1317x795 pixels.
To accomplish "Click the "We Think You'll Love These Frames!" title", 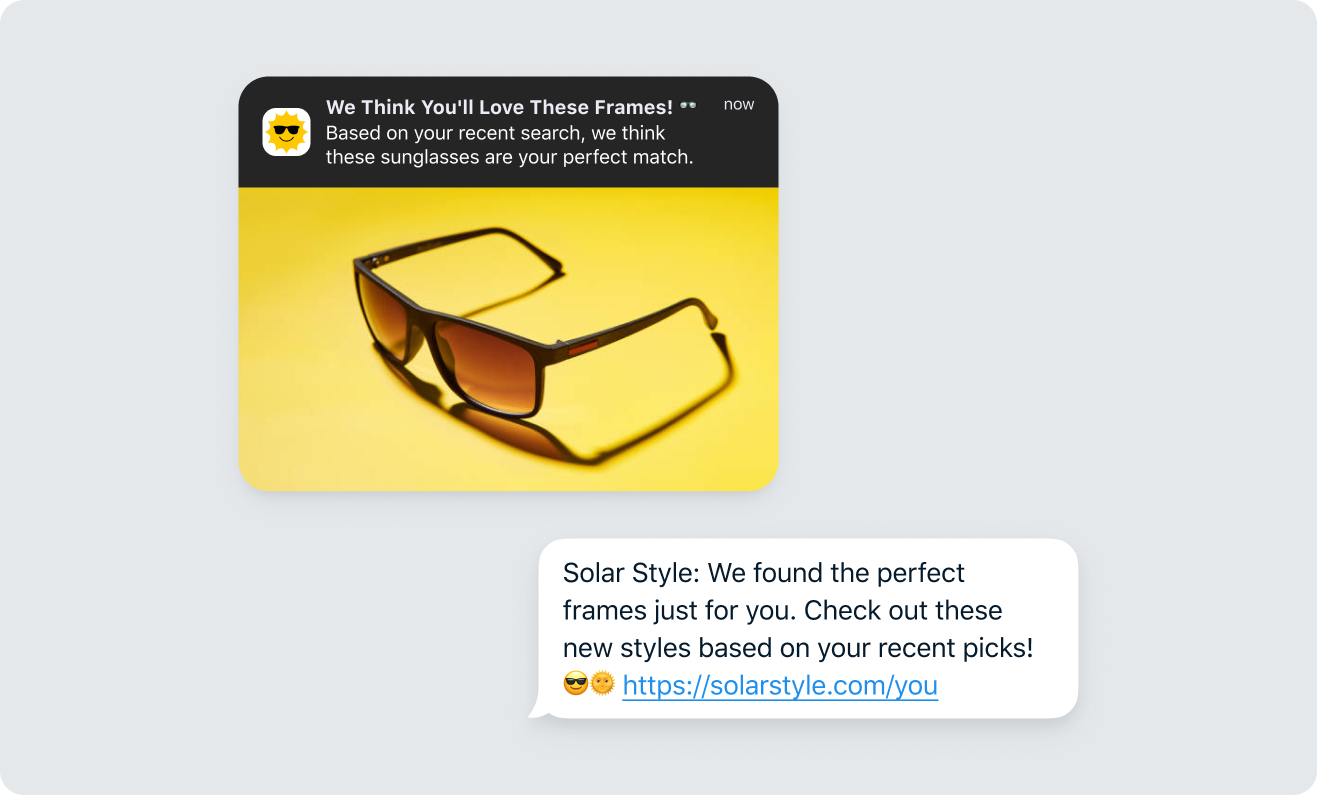I will pyautogui.click(x=499, y=107).
